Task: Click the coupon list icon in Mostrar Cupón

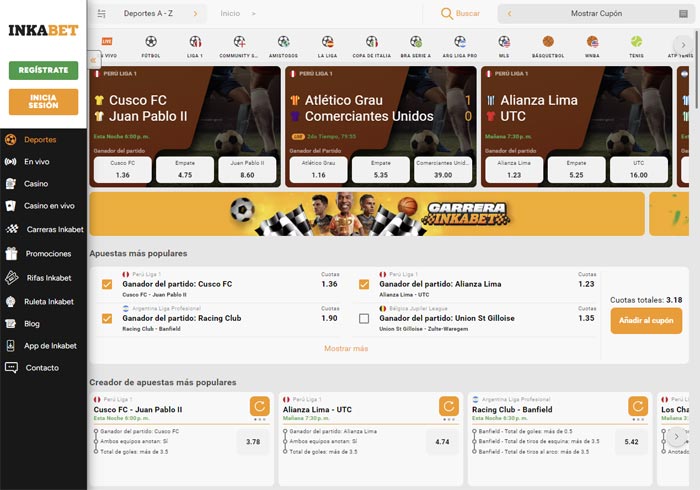Action: (683, 14)
